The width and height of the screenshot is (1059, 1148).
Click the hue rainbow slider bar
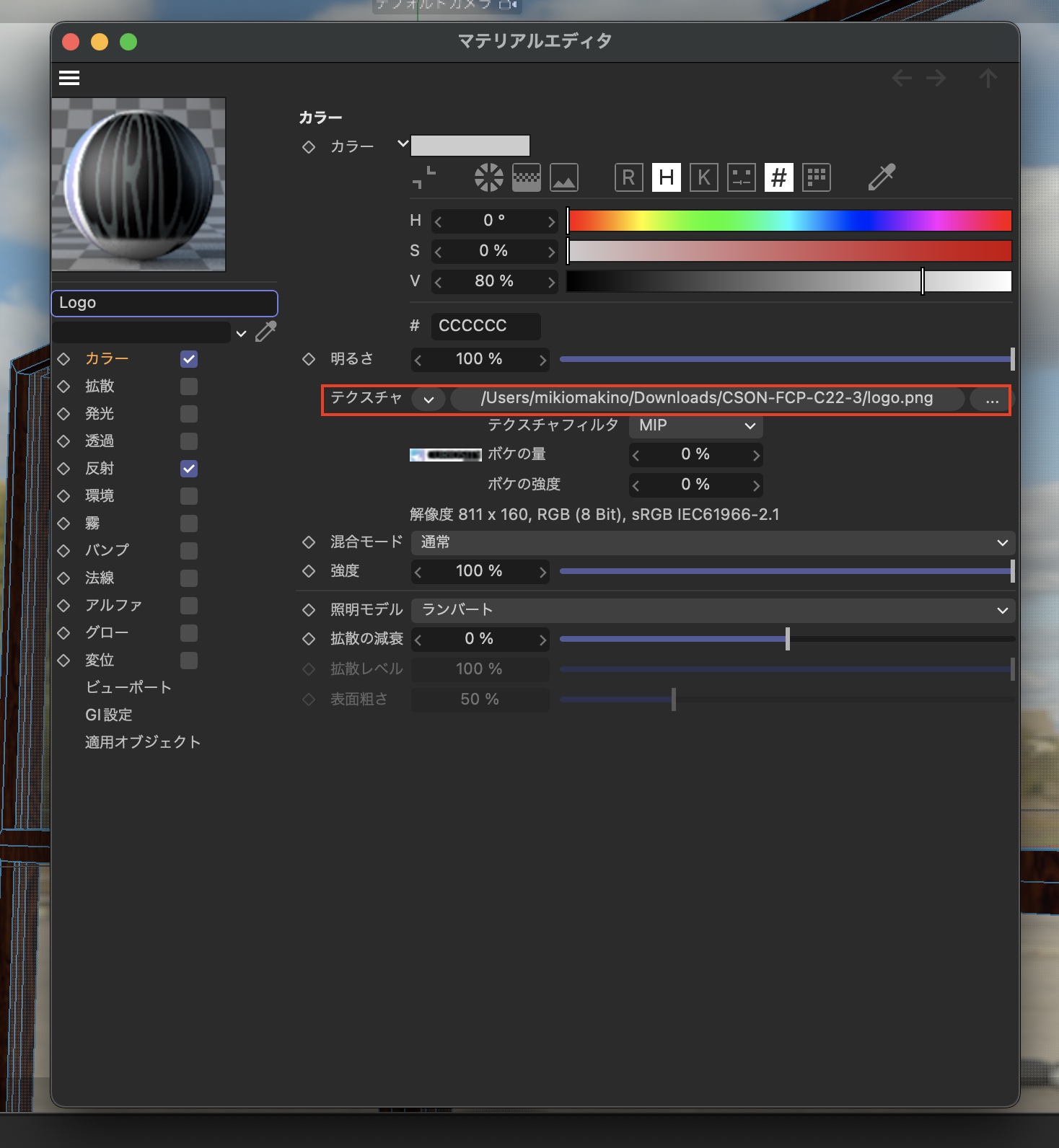[789, 221]
